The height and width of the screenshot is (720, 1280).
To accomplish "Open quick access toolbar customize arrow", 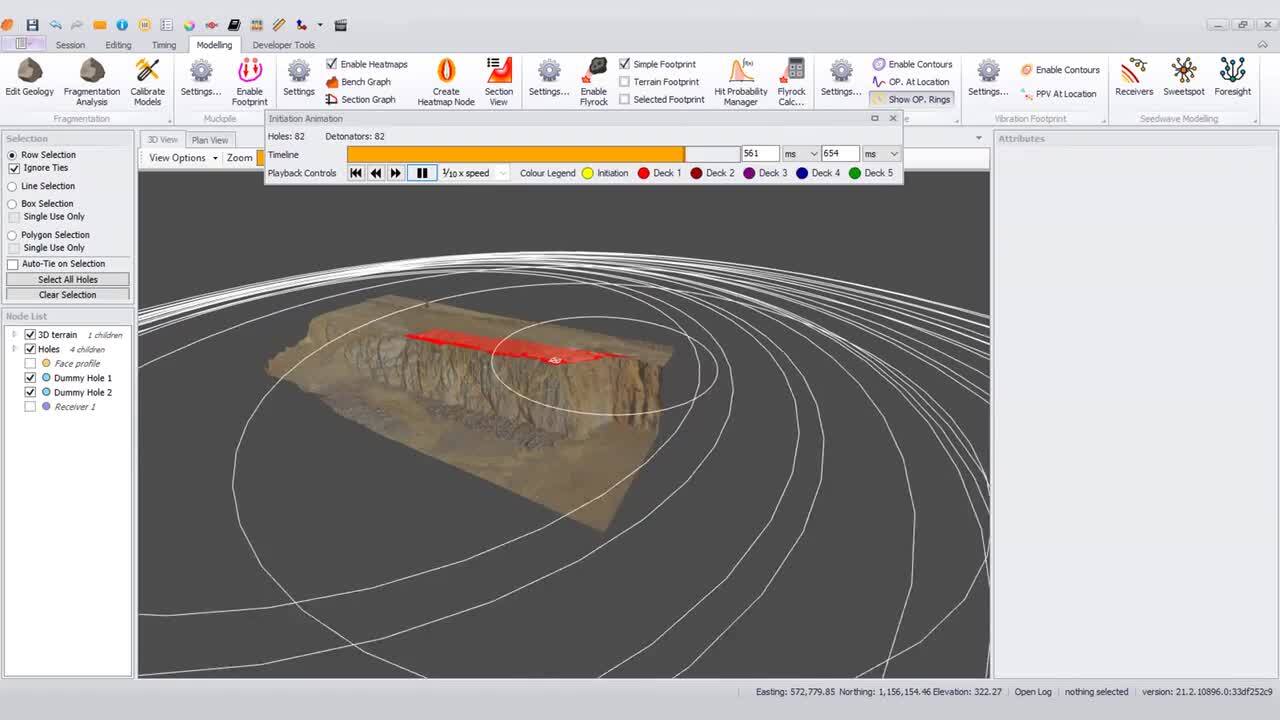I will (320, 25).
